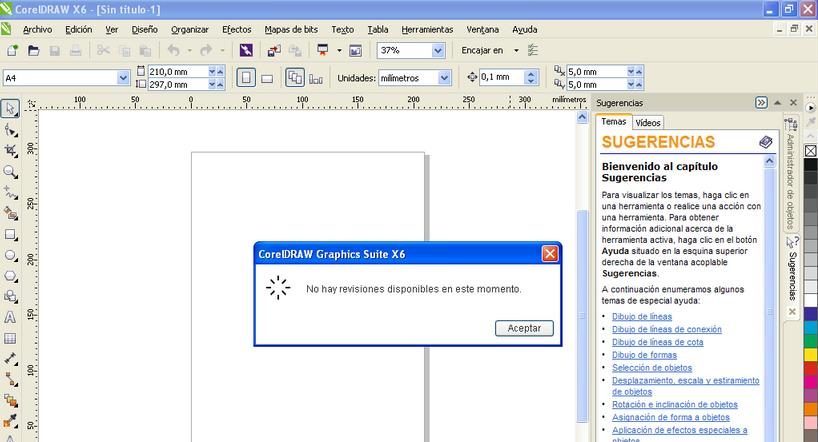Viewport: 818px width, 442px height.
Task: Activate the Zoom magnifier tool
Action: (x=10, y=172)
